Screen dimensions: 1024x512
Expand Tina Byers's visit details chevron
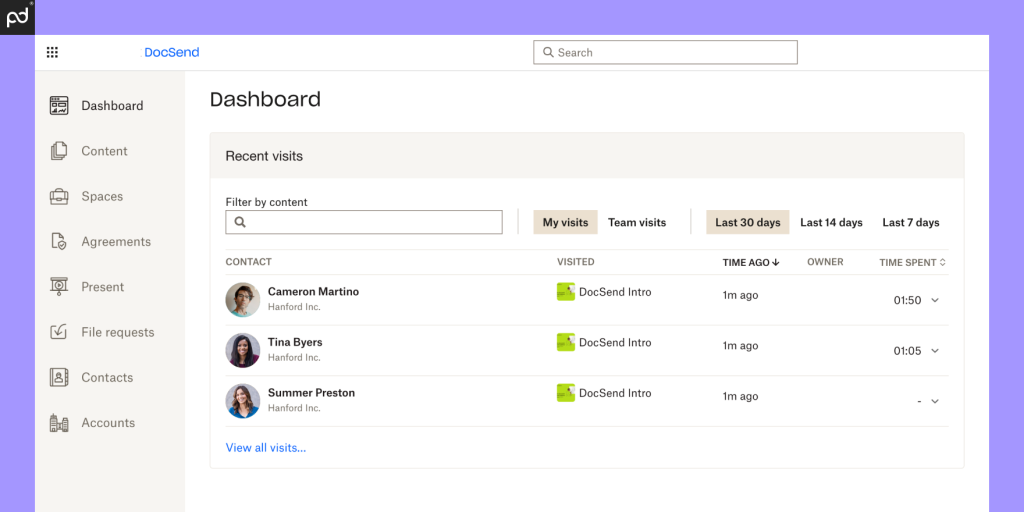pos(935,351)
